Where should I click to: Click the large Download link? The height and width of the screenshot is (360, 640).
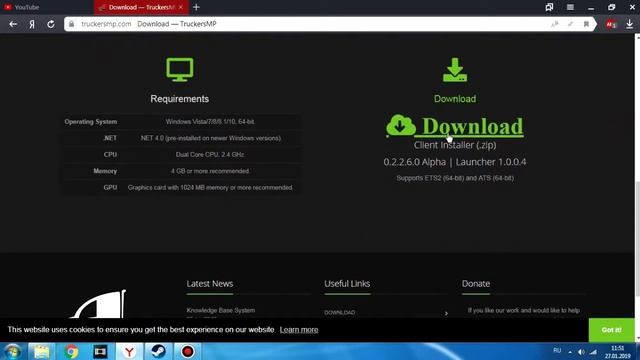[x=472, y=126]
